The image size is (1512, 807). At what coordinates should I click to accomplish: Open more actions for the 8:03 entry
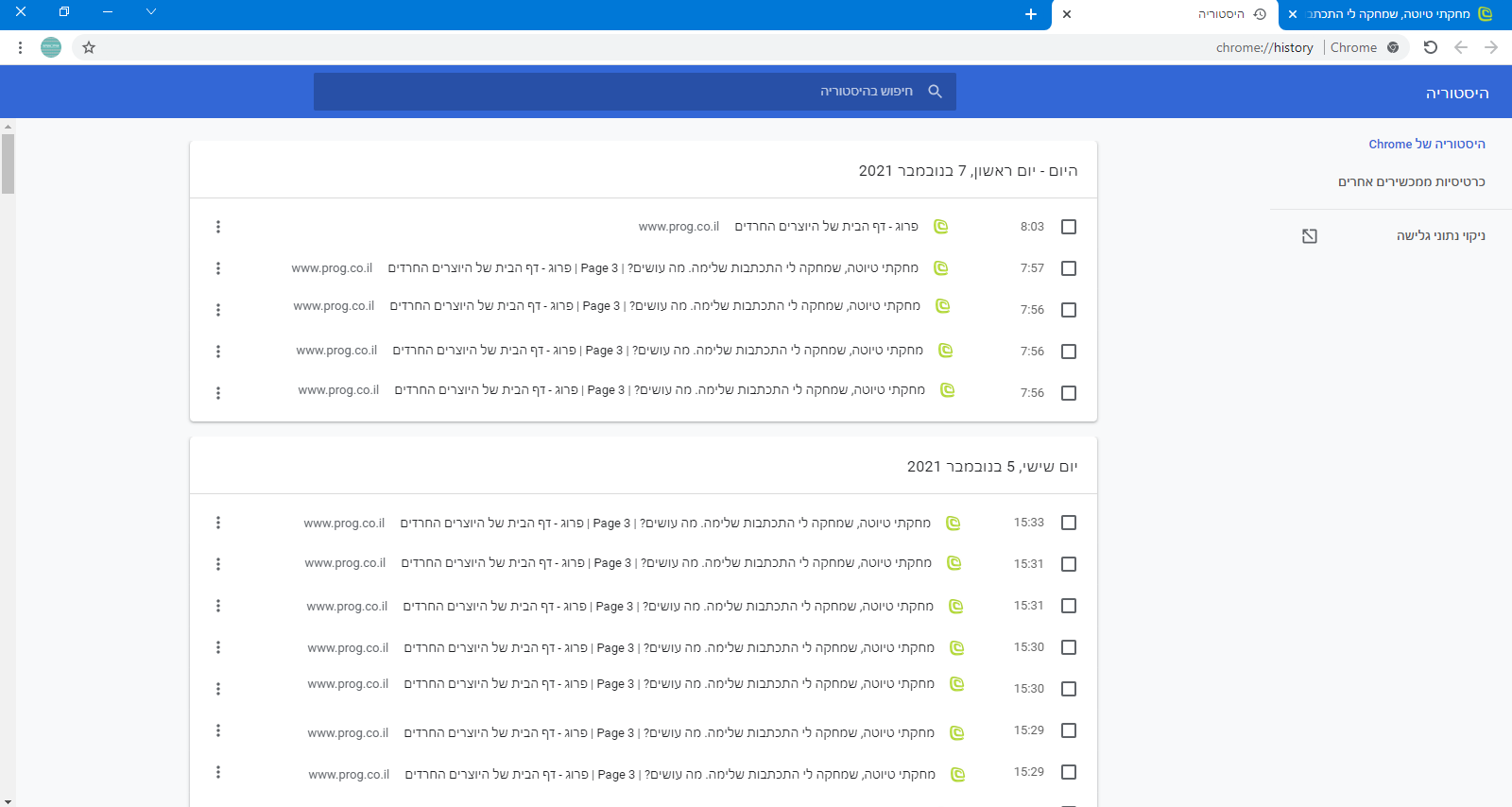[x=218, y=227]
